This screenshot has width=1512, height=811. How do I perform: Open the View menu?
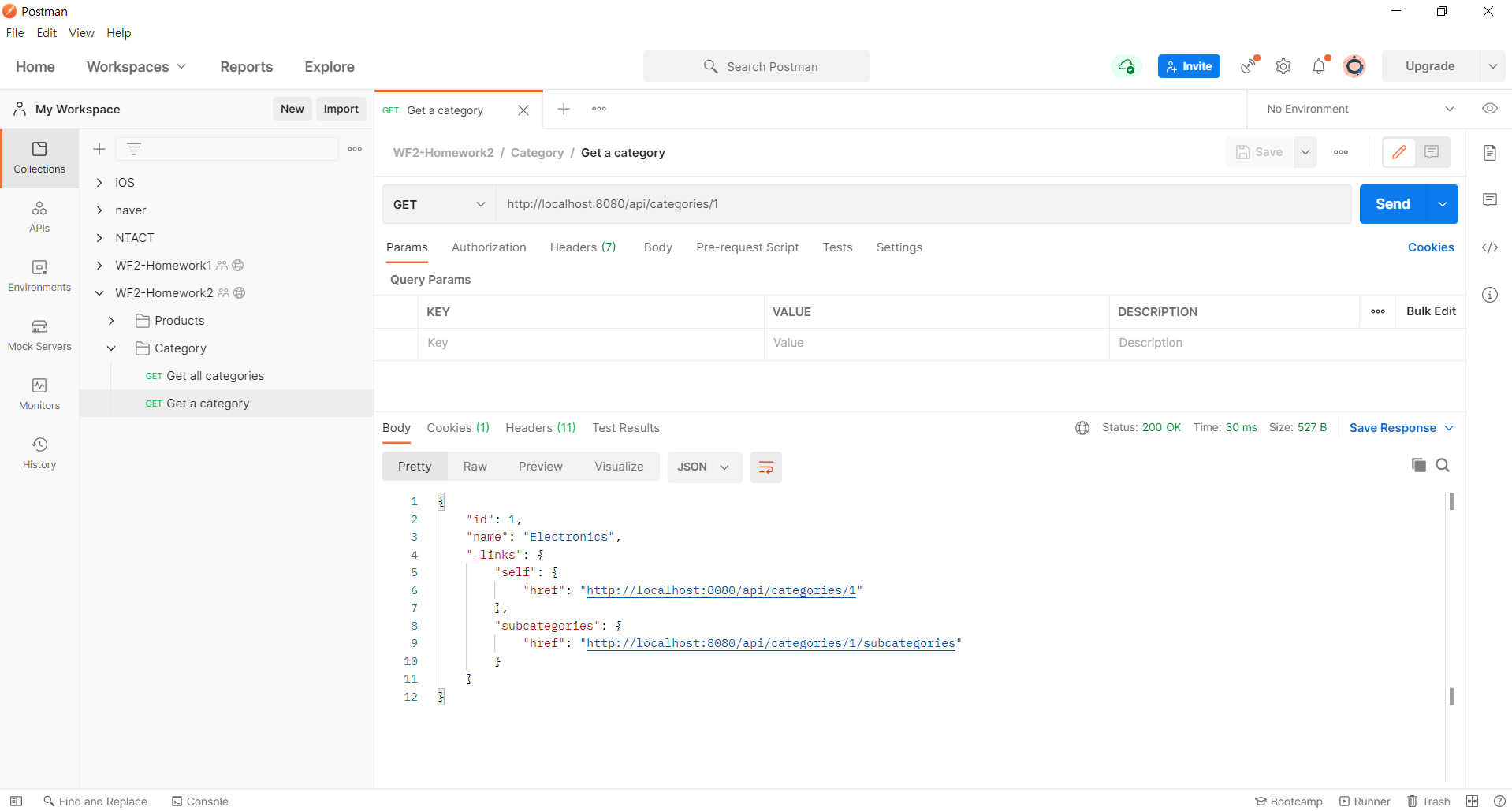click(x=81, y=33)
